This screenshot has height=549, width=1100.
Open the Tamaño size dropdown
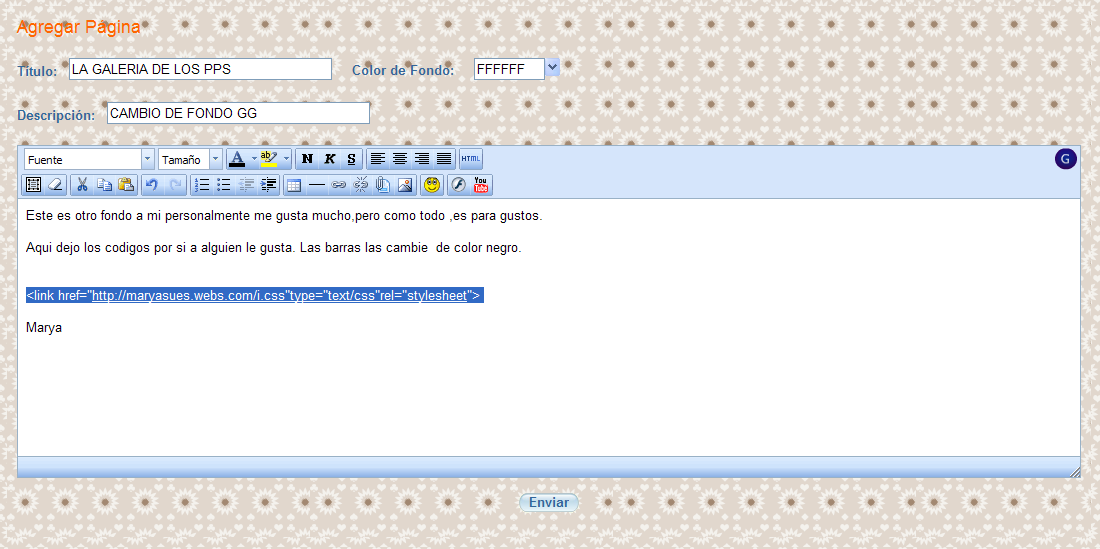click(x=190, y=159)
